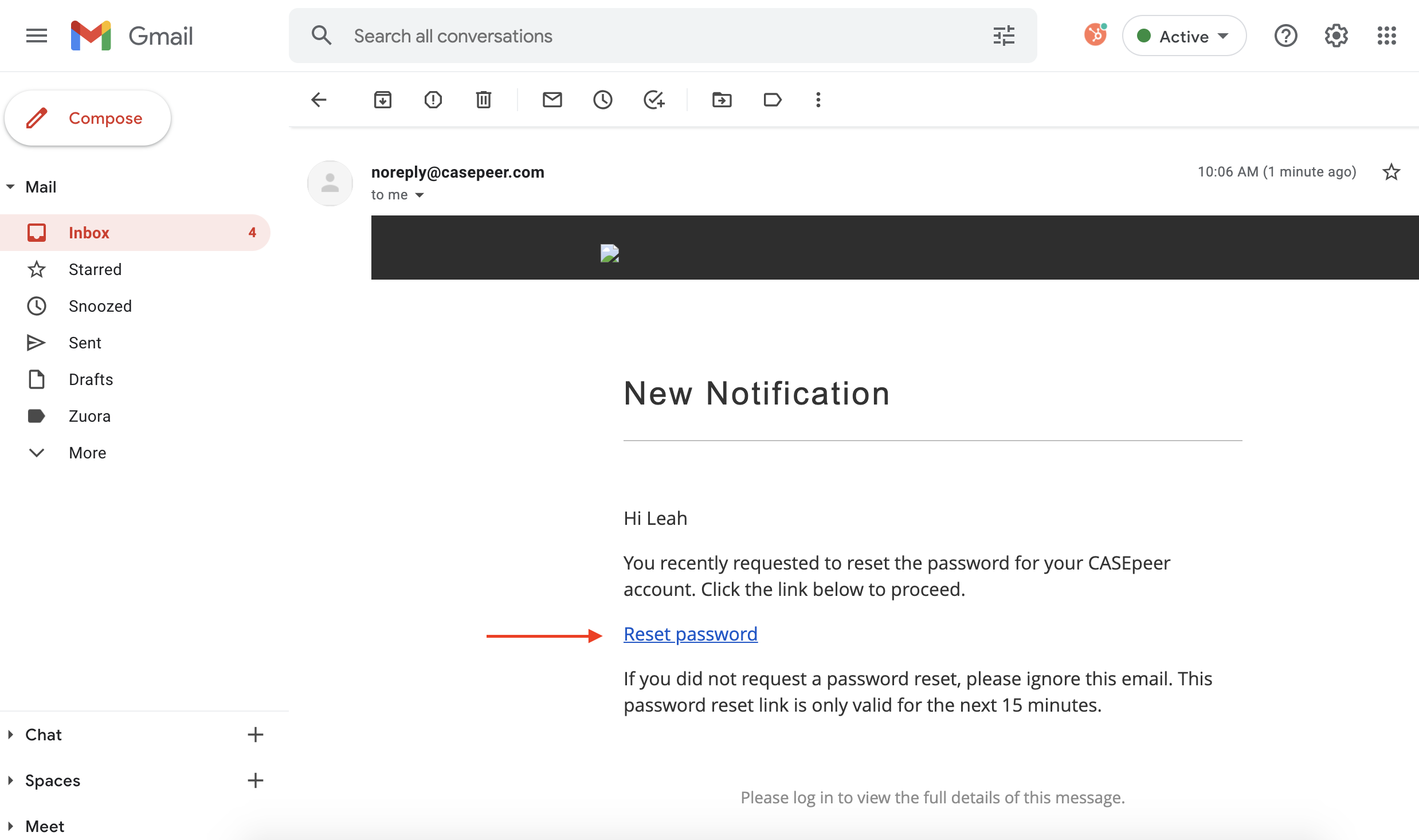Screen dimensions: 1419x840
Task: Click the HubSpot extension icon
Action: pyautogui.click(x=1095, y=36)
